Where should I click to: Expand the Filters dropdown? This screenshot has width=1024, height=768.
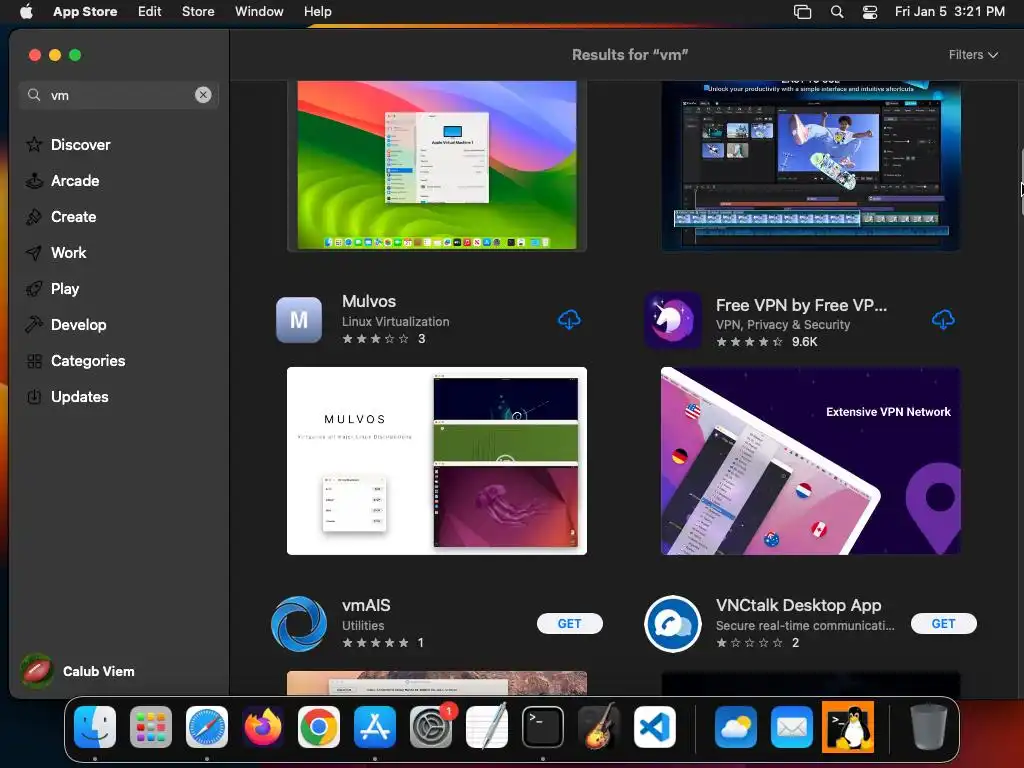pos(972,55)
